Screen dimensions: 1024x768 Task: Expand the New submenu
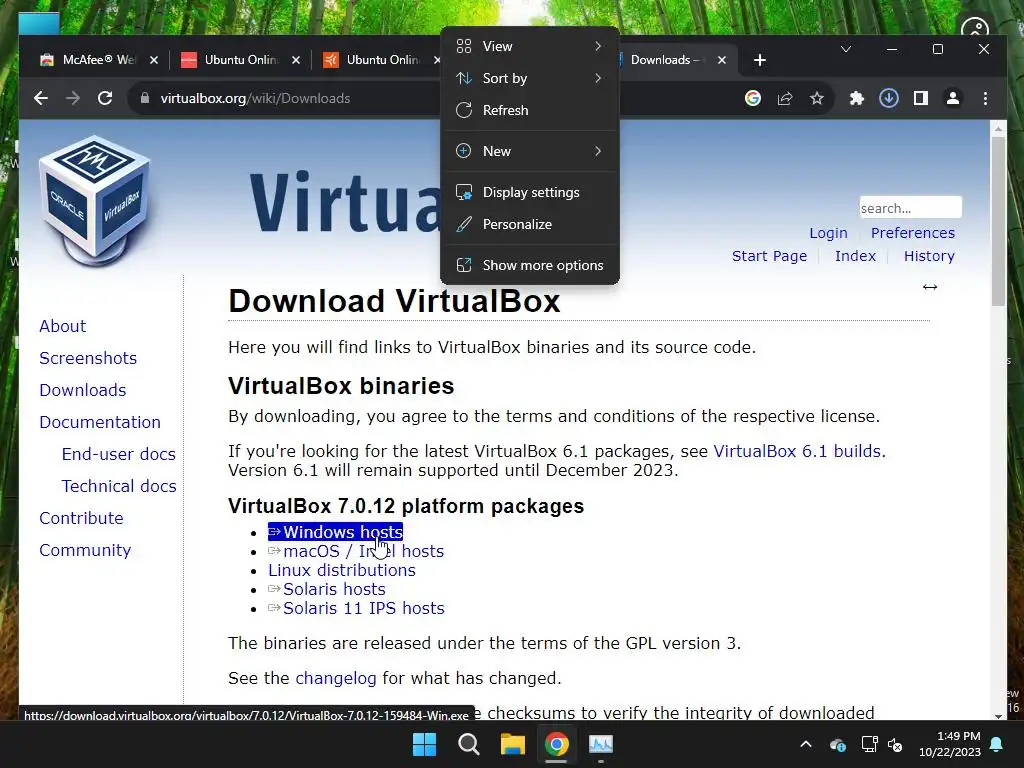[530, 151]
